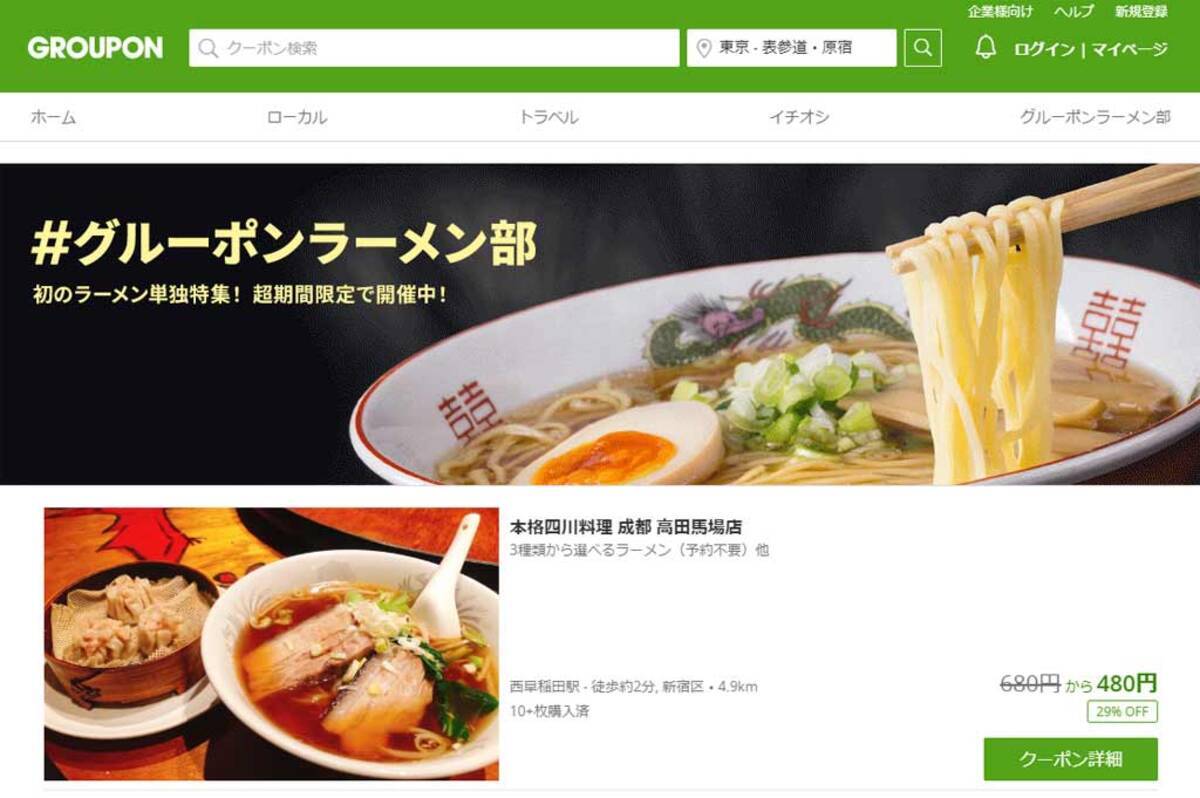
Task: Click the GROUPON logo
Action: [x=95, y=48]
